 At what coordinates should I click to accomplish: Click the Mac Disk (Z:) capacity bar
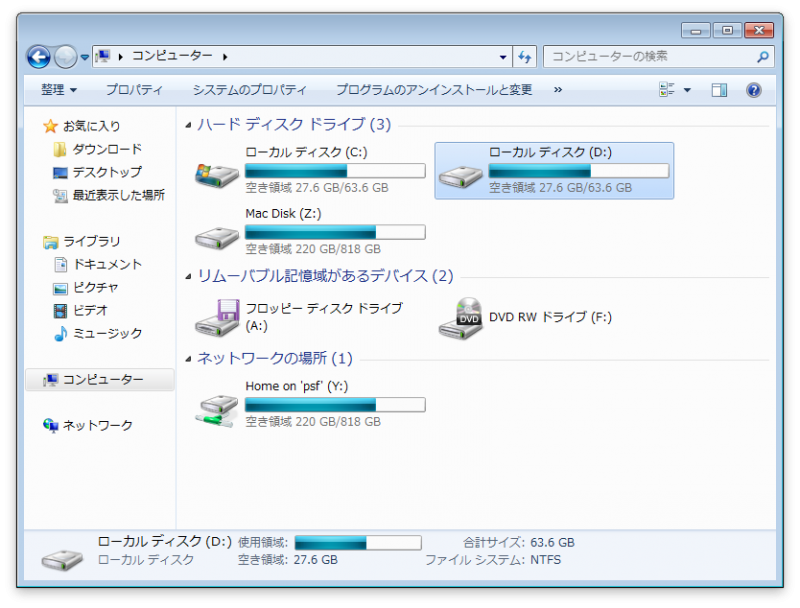click(x=335, y=232)
